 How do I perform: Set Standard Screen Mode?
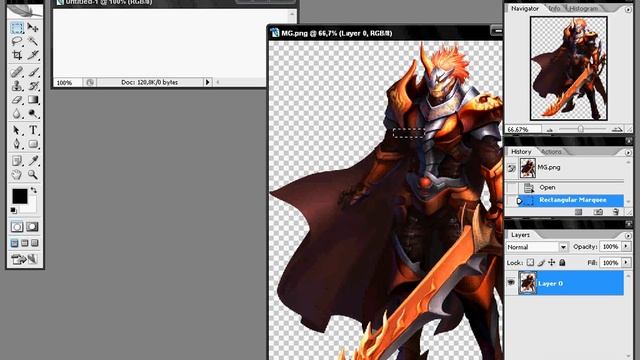(x=14, y=243)
